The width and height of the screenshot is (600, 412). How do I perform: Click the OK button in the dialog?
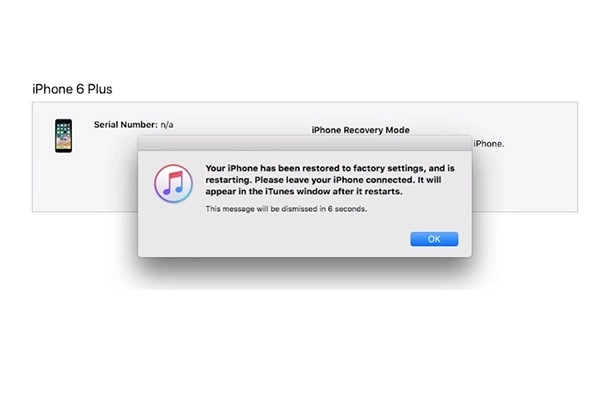434,239
